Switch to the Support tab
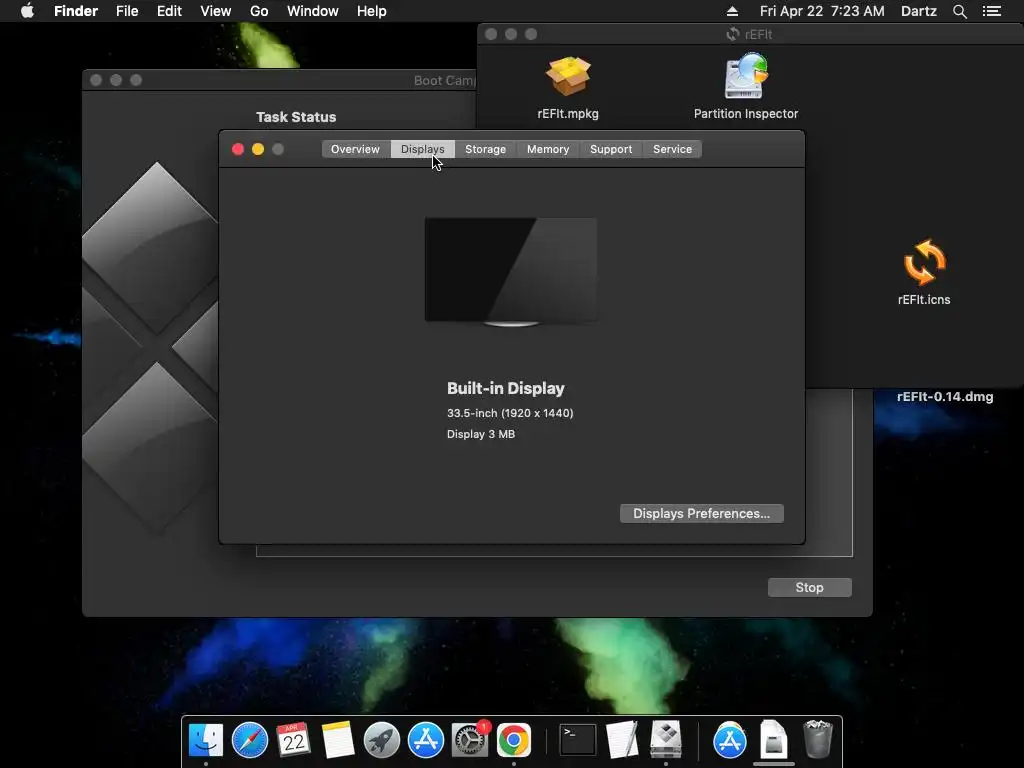The height and width of the screenshot is (768, 1024). click(x=611, y=149)
